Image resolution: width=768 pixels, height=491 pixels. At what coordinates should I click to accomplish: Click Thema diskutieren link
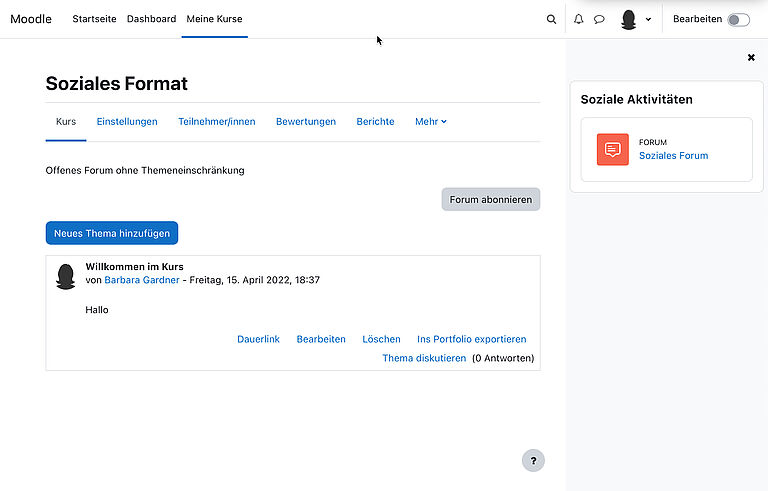tap(424, 358)
